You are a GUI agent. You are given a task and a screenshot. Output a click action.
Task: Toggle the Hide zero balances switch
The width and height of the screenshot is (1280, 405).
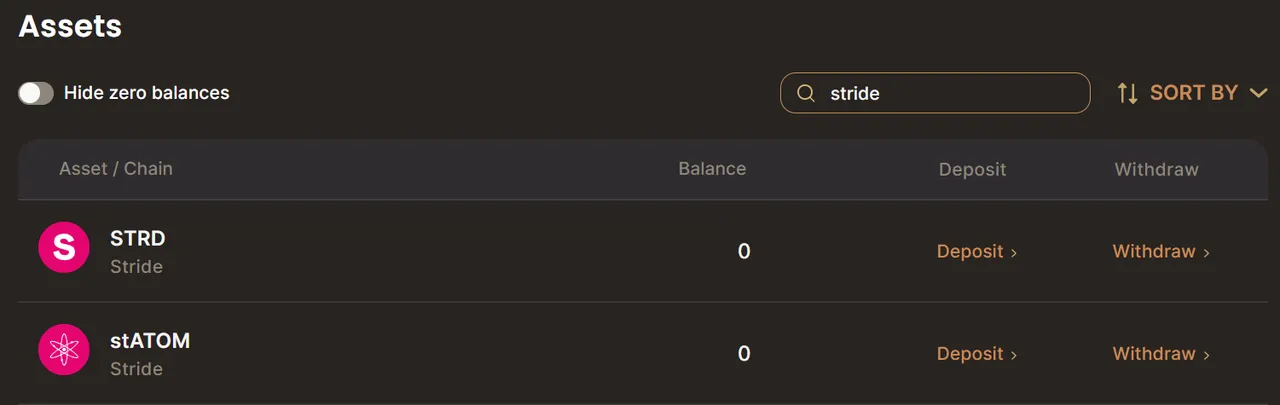click(36, 93)
